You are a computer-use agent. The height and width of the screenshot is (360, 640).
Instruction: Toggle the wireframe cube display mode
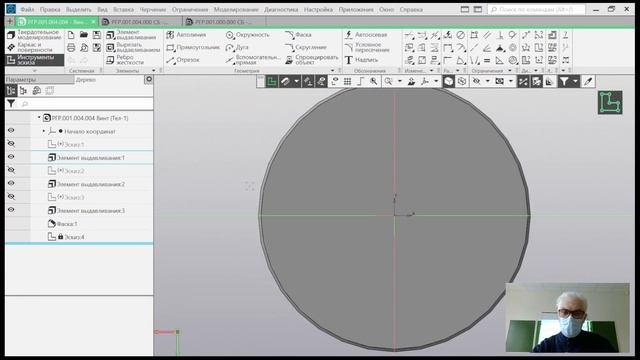click(462, 82)
